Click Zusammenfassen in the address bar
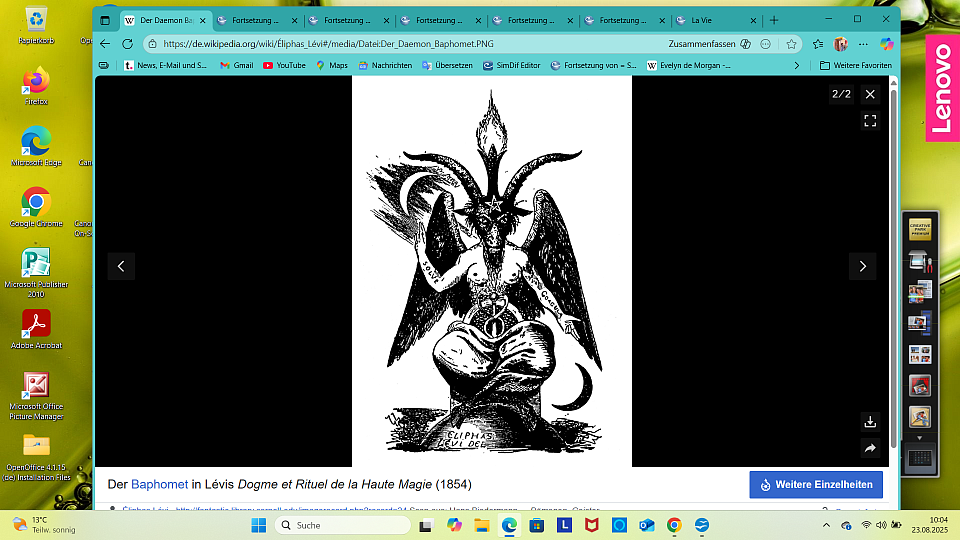 (702, 44)
